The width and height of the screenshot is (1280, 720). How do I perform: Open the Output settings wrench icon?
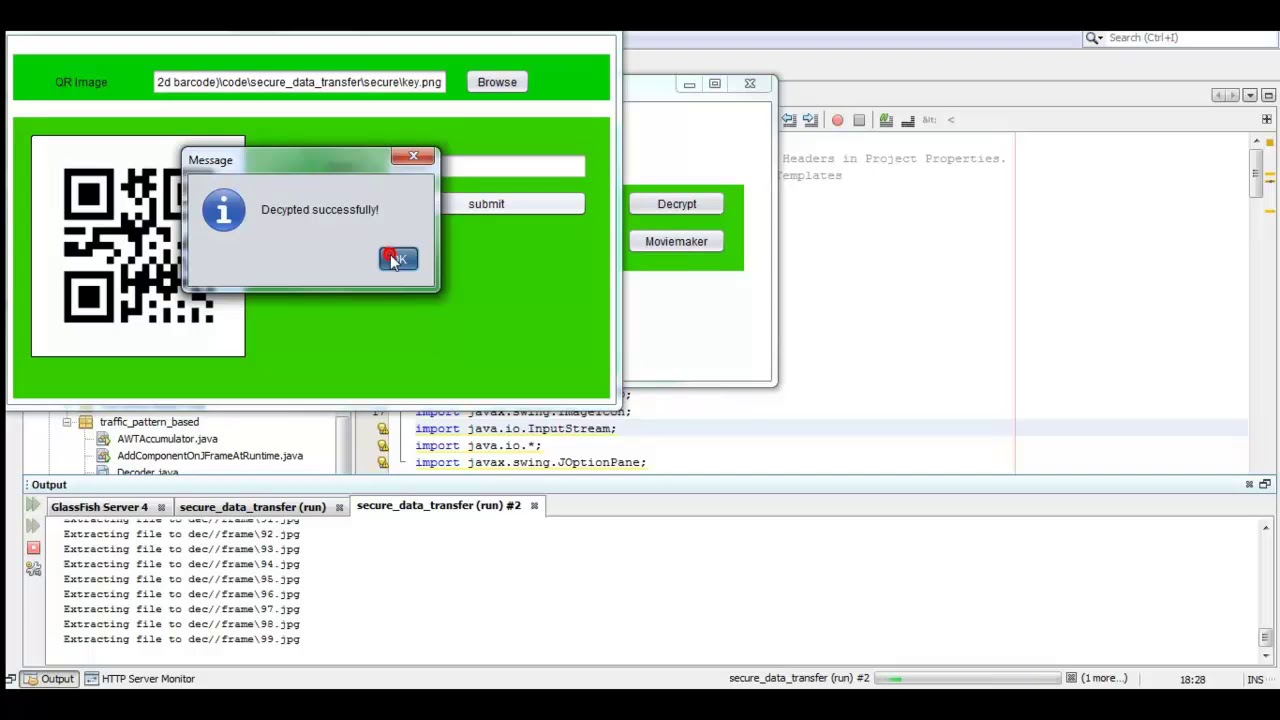click(x=33, y=569)
